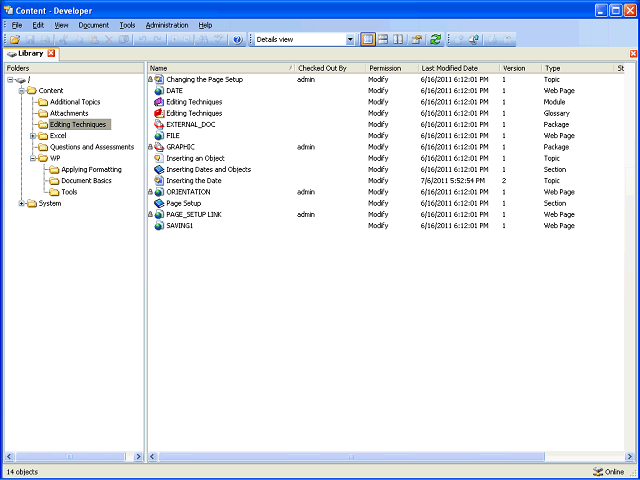Click the red X Delete toolbar icon
Image resolution: width=640 pixels, height=480 pixels.
[109, 40]
